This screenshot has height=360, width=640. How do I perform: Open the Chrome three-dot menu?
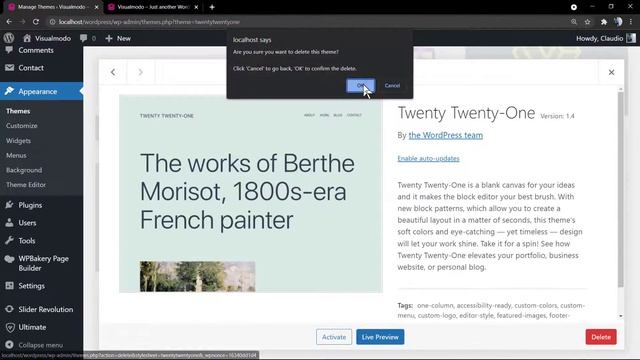click(631, 22)
